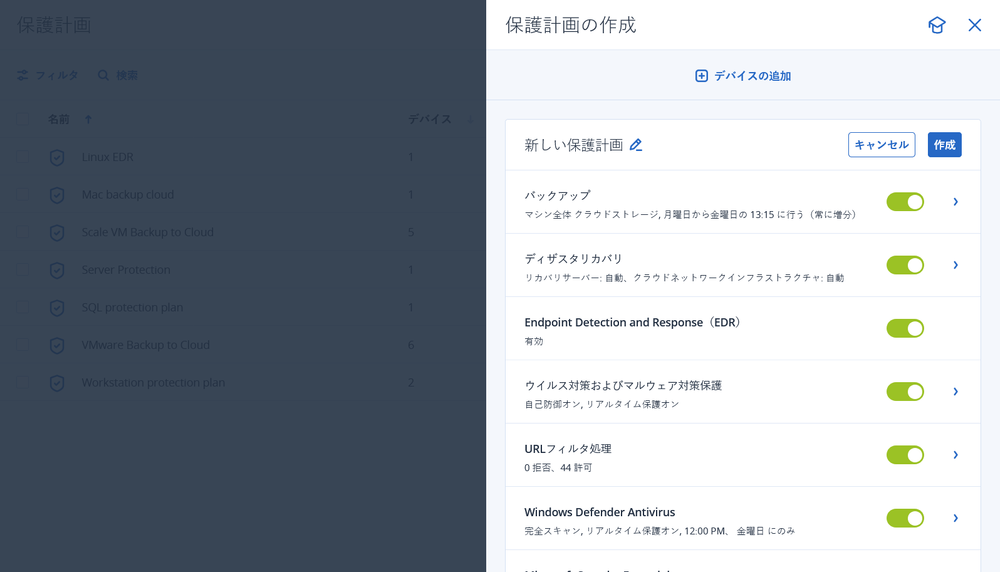The image size is (1000, 572).
Task: Click the 作成 button
Action: coord(945,145)
